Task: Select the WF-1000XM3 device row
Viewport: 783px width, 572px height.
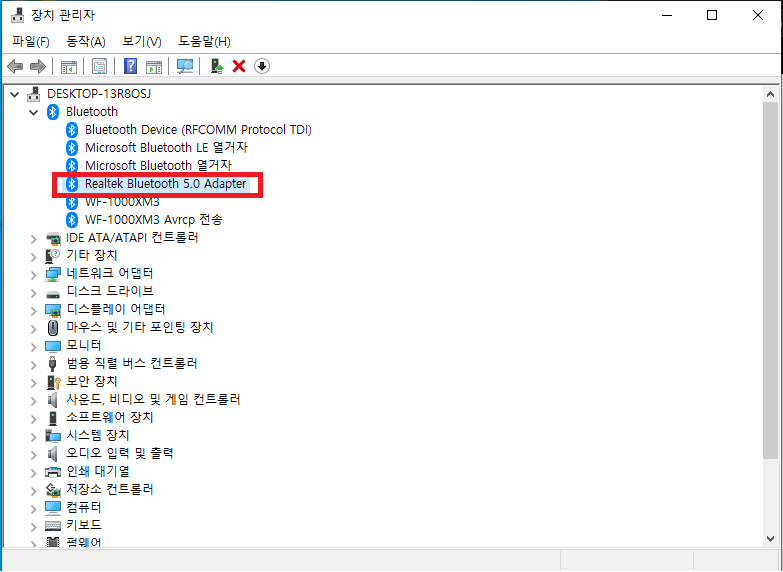Action: [x=122, y=202]
